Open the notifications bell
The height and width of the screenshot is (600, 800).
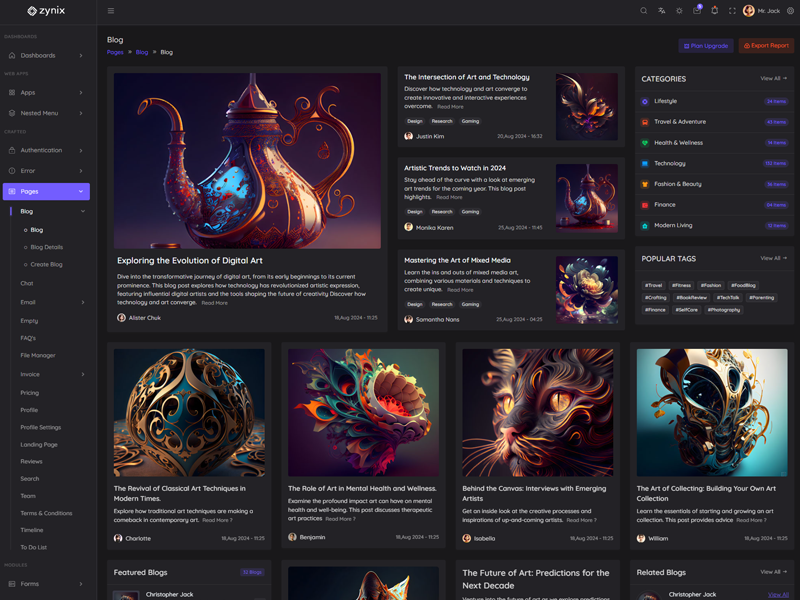coord(714,11)
